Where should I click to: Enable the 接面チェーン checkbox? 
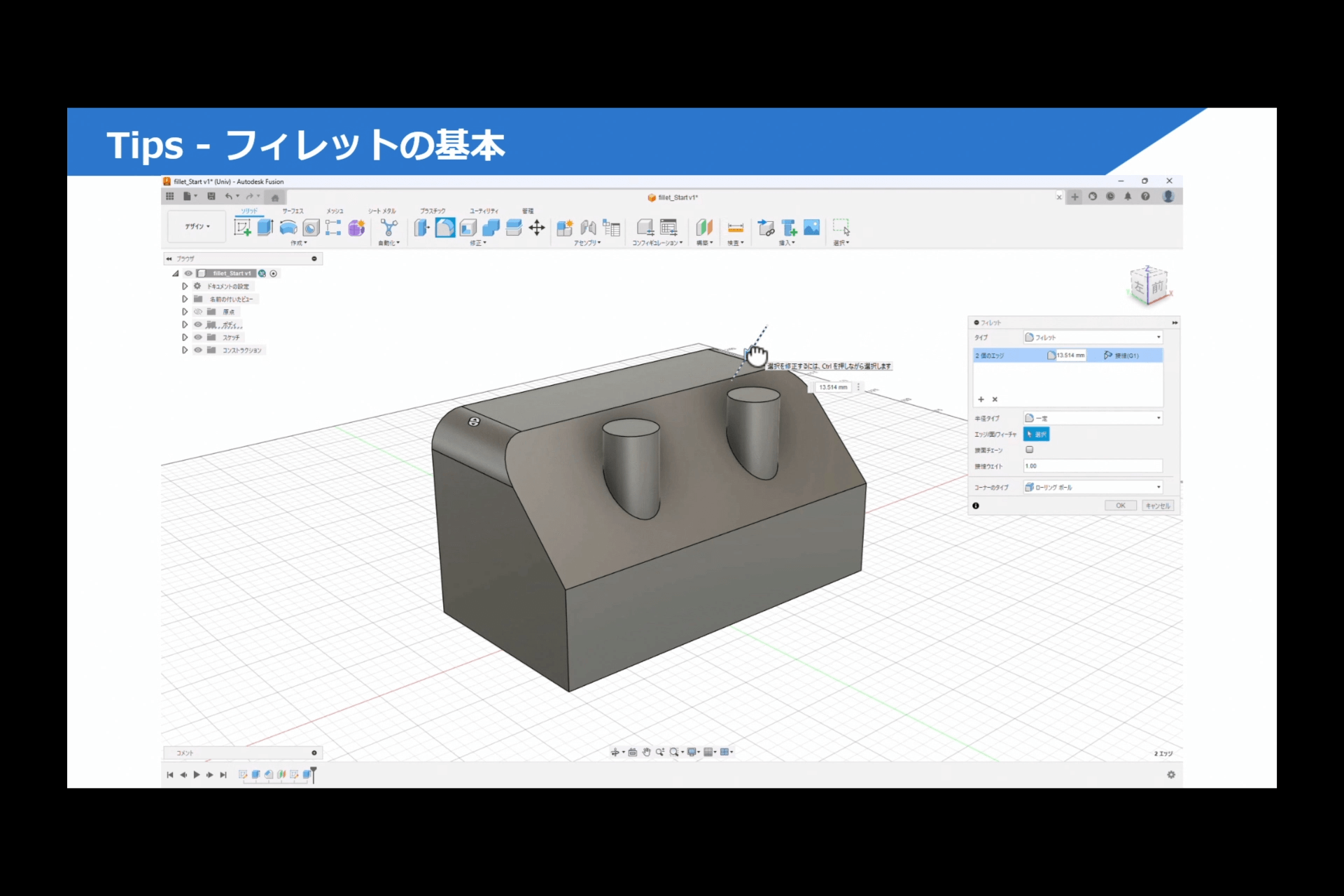click(1030, 450)
